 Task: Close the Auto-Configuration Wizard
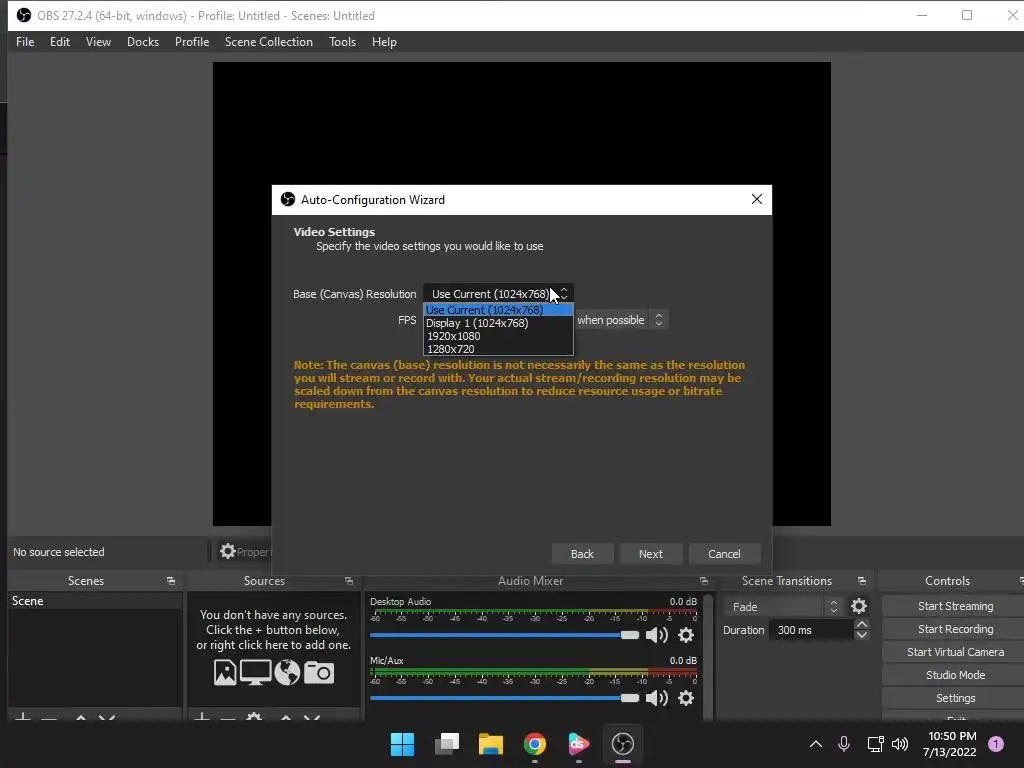[757, 199]
